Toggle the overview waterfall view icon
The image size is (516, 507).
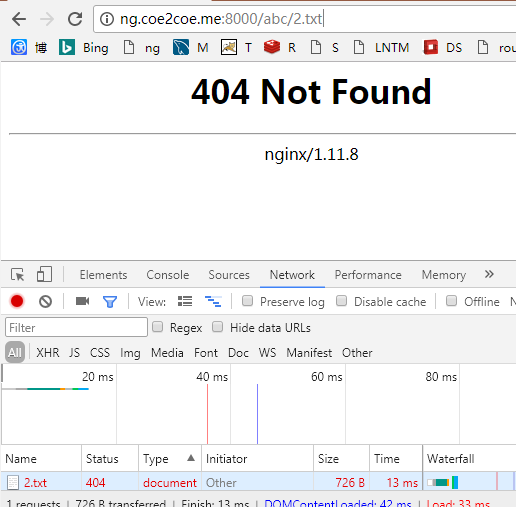[213, 301]
